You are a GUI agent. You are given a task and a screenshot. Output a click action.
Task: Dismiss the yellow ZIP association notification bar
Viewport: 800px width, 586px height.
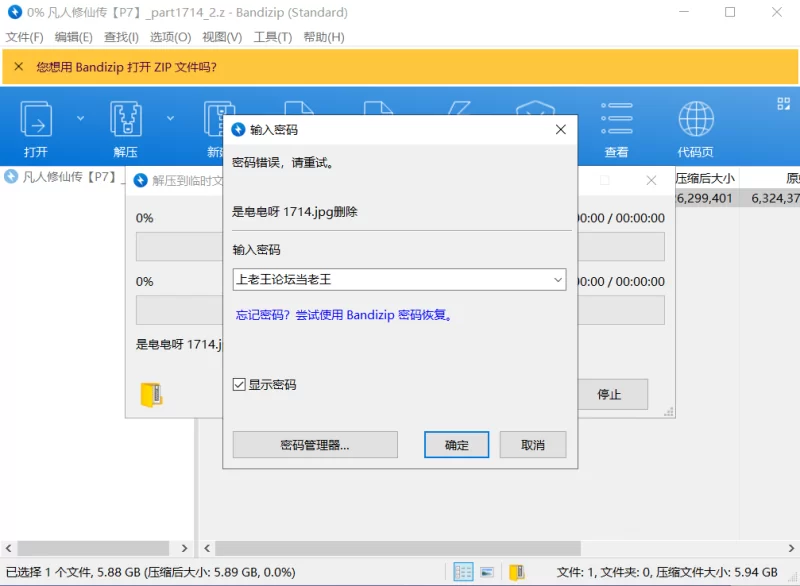(18, 67)
